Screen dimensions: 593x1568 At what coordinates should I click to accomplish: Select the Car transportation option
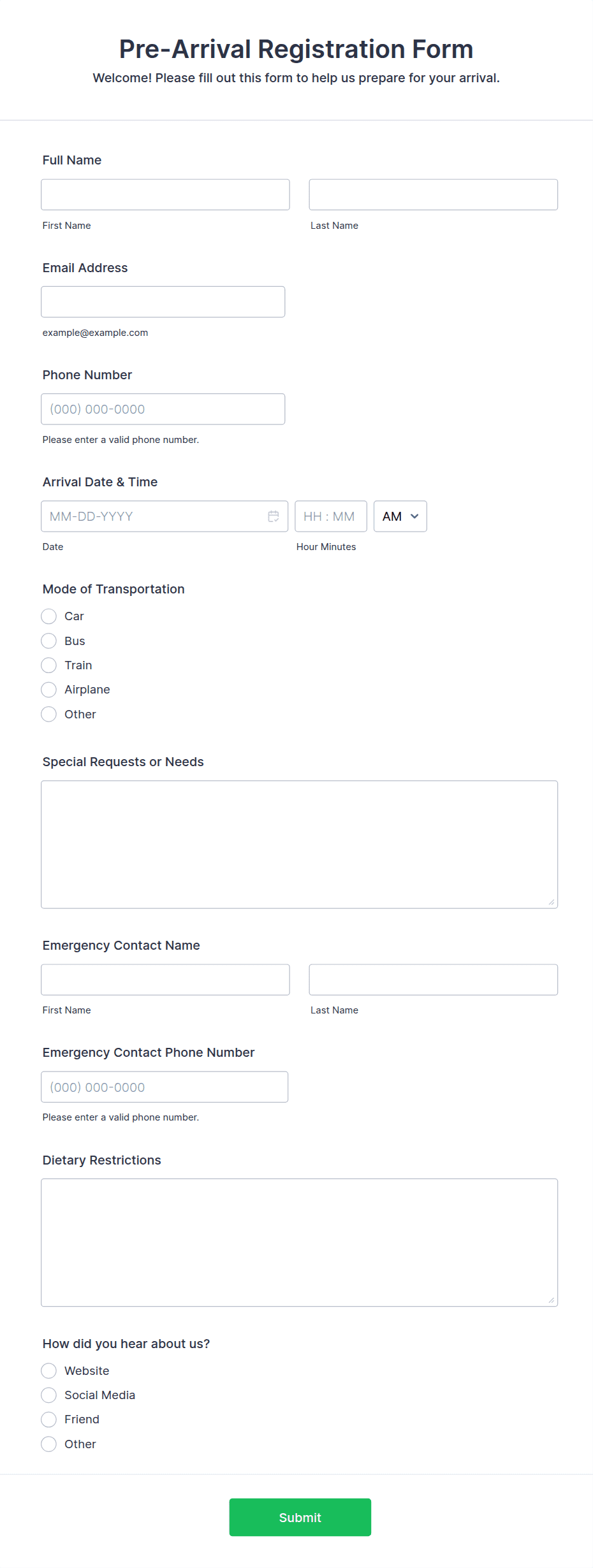point(48,616)
